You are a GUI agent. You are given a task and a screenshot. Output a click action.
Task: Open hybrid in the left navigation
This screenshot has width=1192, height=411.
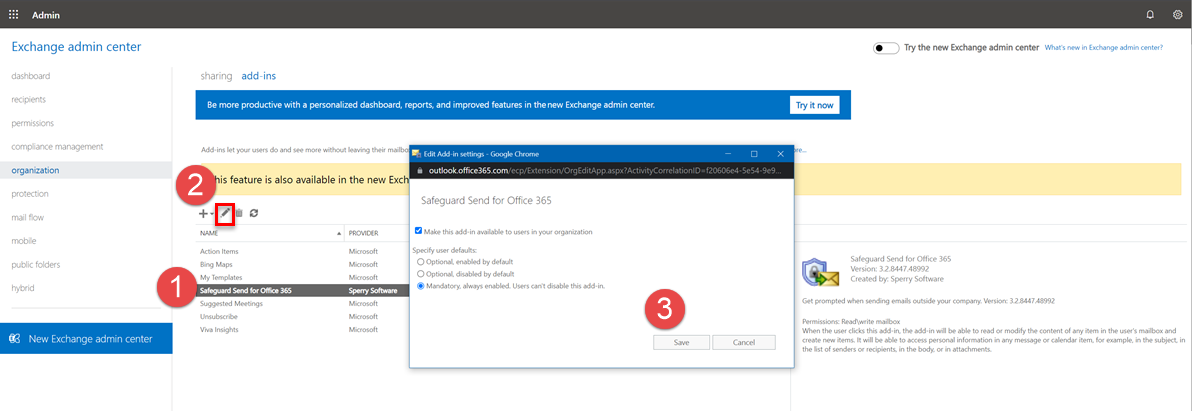click(x=23, y=288)
